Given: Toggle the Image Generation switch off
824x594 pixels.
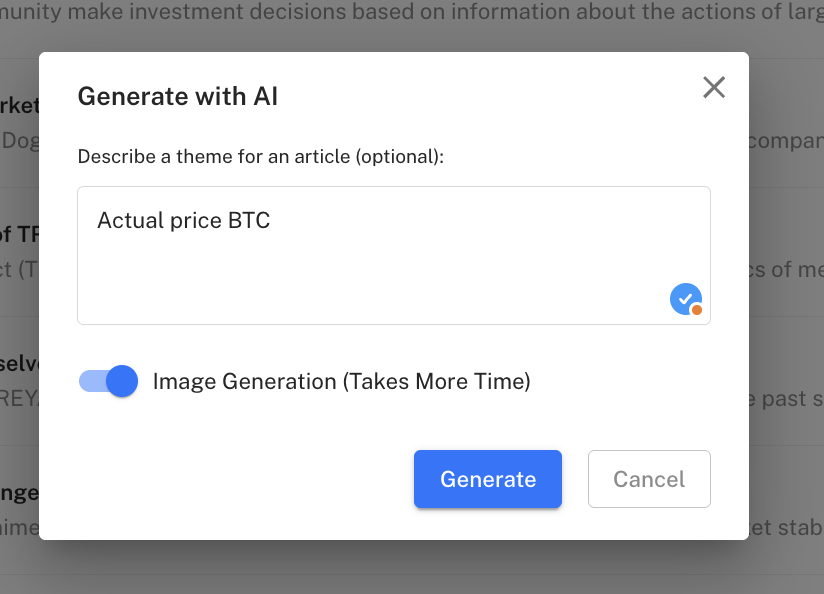Looking at the screenshot, I should (108, 381).
